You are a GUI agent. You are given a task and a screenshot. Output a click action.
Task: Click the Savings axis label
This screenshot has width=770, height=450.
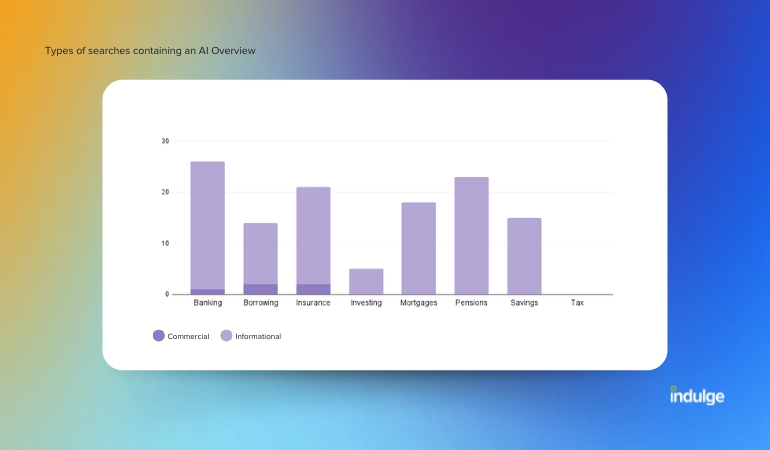[524, 303]
